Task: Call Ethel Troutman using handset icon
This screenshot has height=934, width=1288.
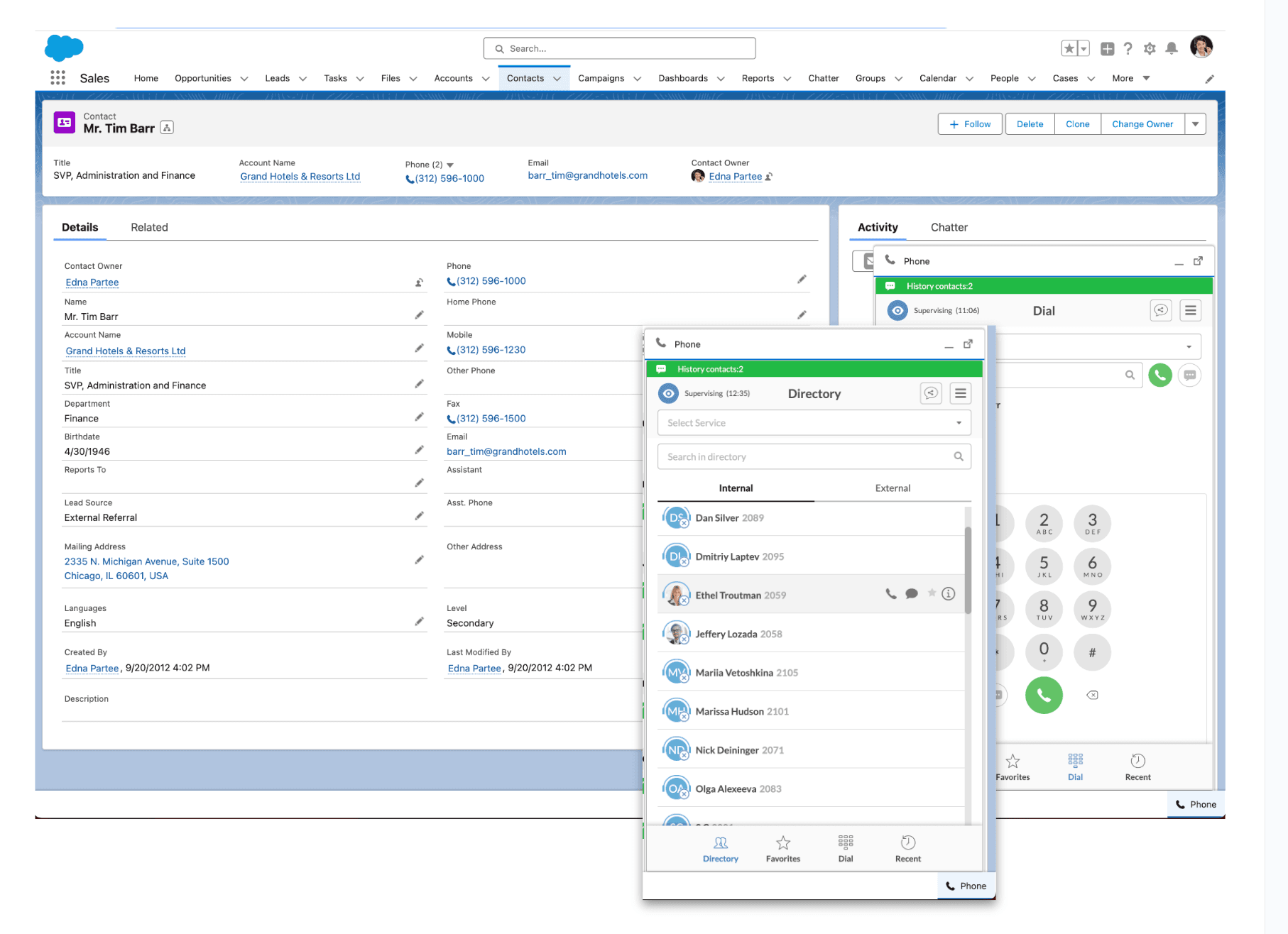Action: pos(891,594)
